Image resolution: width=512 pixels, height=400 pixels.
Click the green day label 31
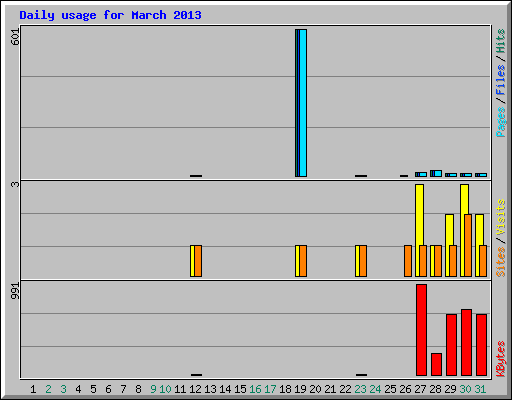tap(480, 389)
